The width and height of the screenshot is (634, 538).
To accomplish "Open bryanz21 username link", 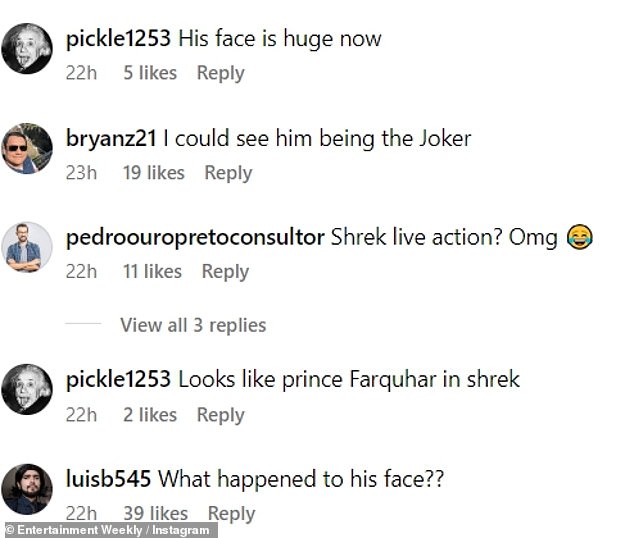I will [x=111, y=139].
